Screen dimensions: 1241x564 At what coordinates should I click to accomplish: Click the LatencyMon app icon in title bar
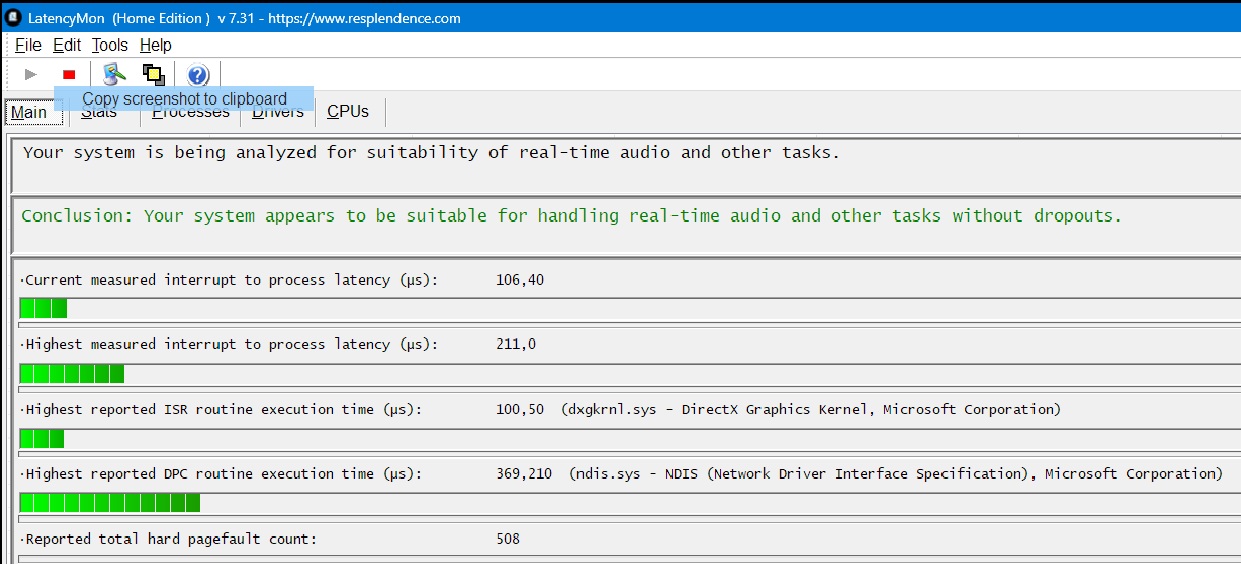(14, 17)
